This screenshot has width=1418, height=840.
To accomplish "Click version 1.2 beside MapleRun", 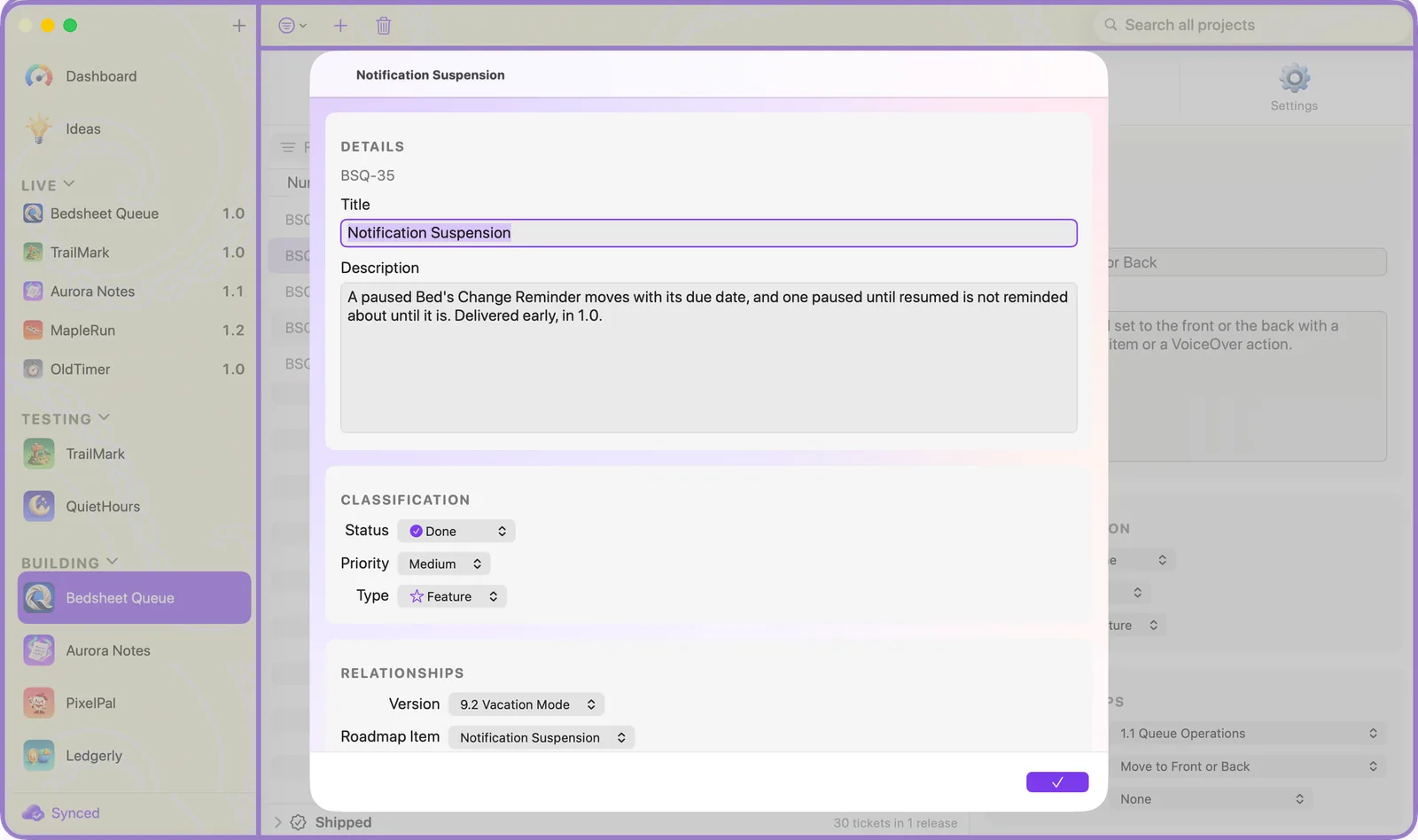I will pyautogui.click(x=233, y=331).
